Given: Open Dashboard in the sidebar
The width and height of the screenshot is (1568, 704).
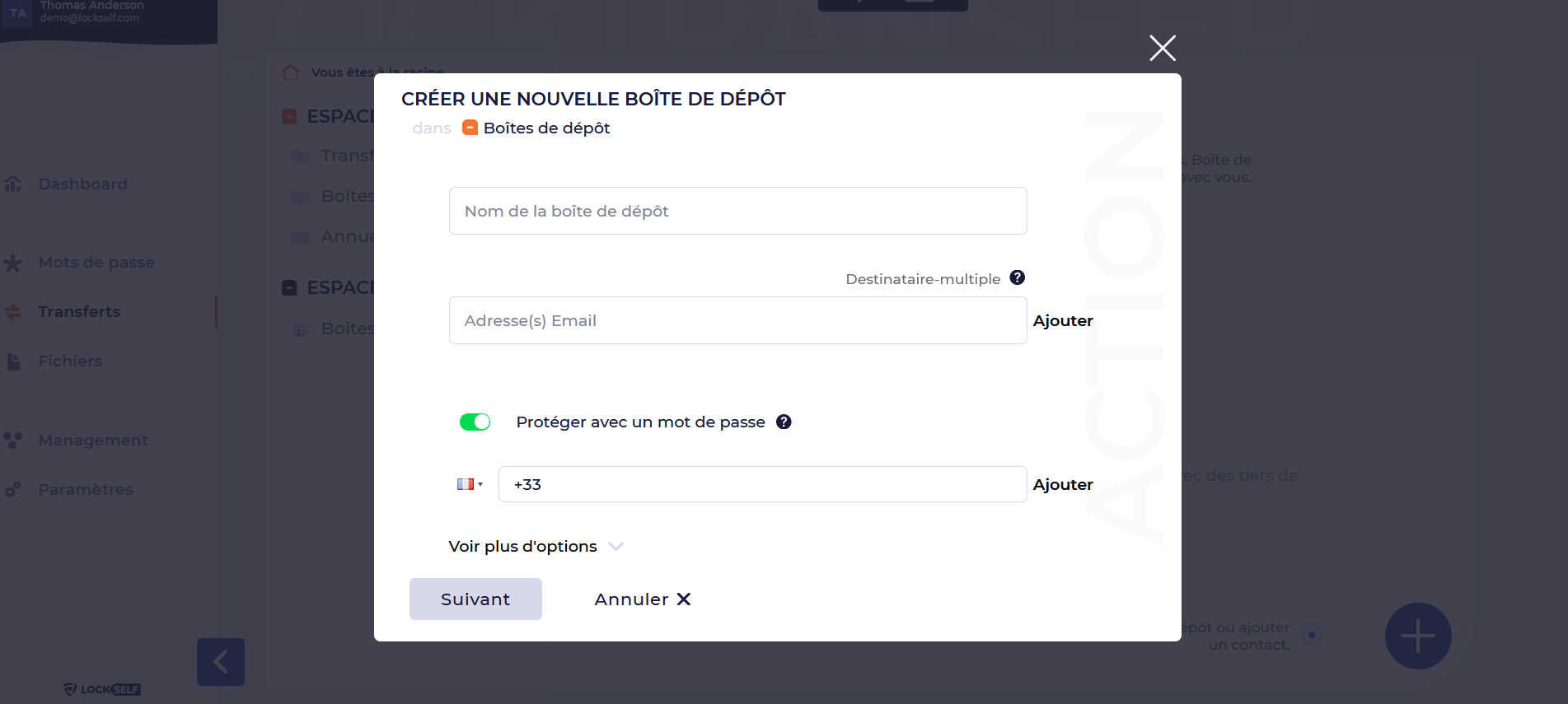Looking at the screenshot, I should [82, 184].
